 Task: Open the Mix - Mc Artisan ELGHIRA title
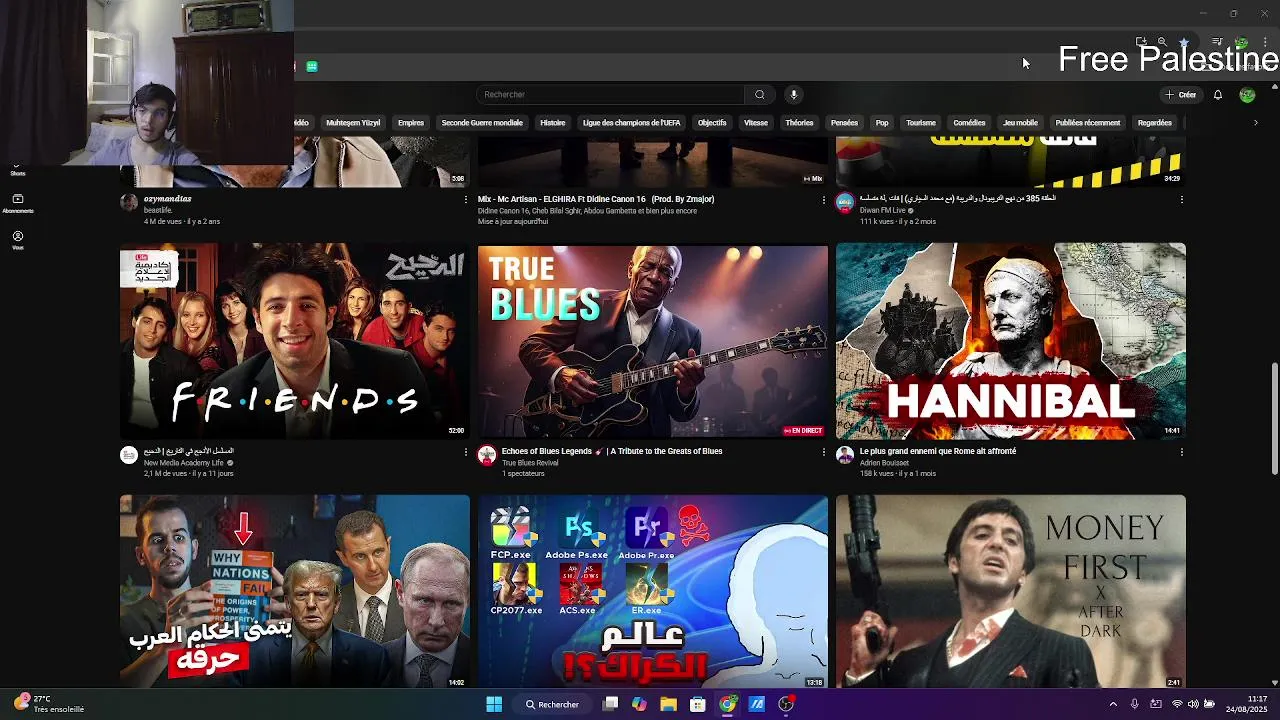click(596, 199)
